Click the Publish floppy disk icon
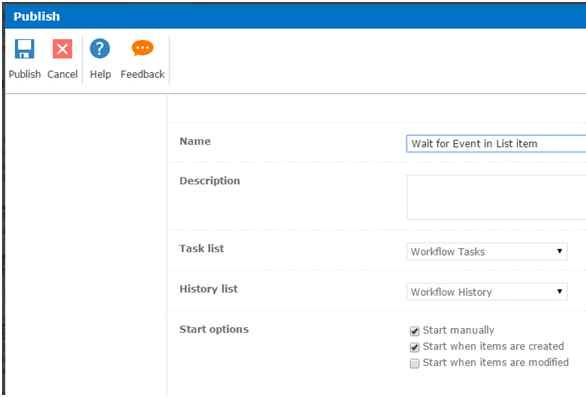The image size is (586, 397). point(25,49)
